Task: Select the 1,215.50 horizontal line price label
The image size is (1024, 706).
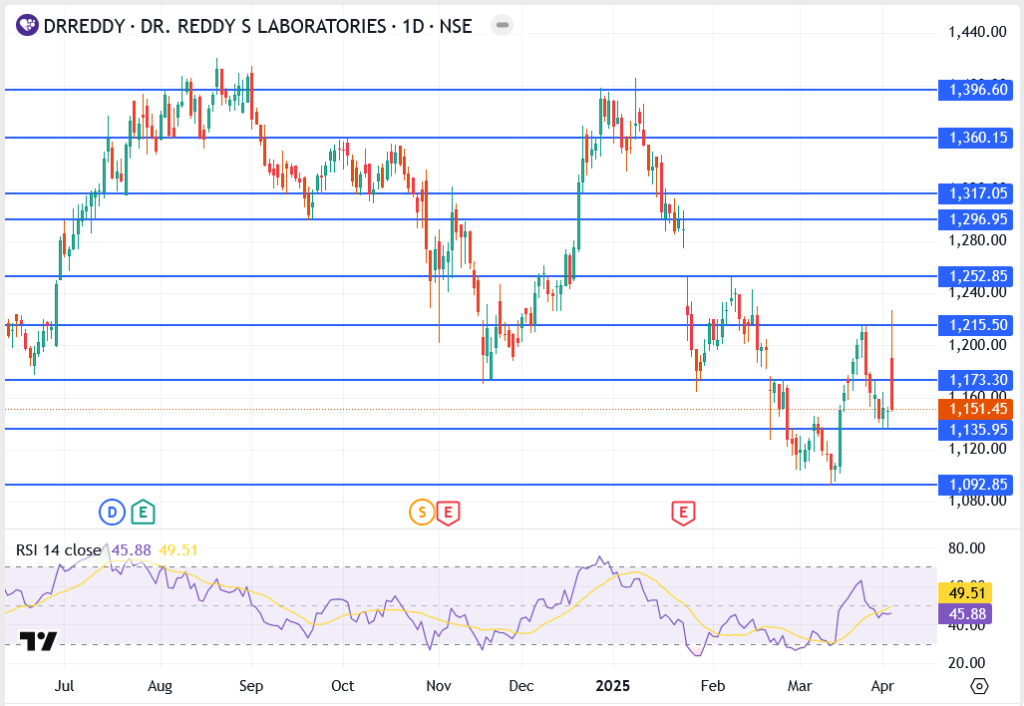Action: tap(976, 325)
